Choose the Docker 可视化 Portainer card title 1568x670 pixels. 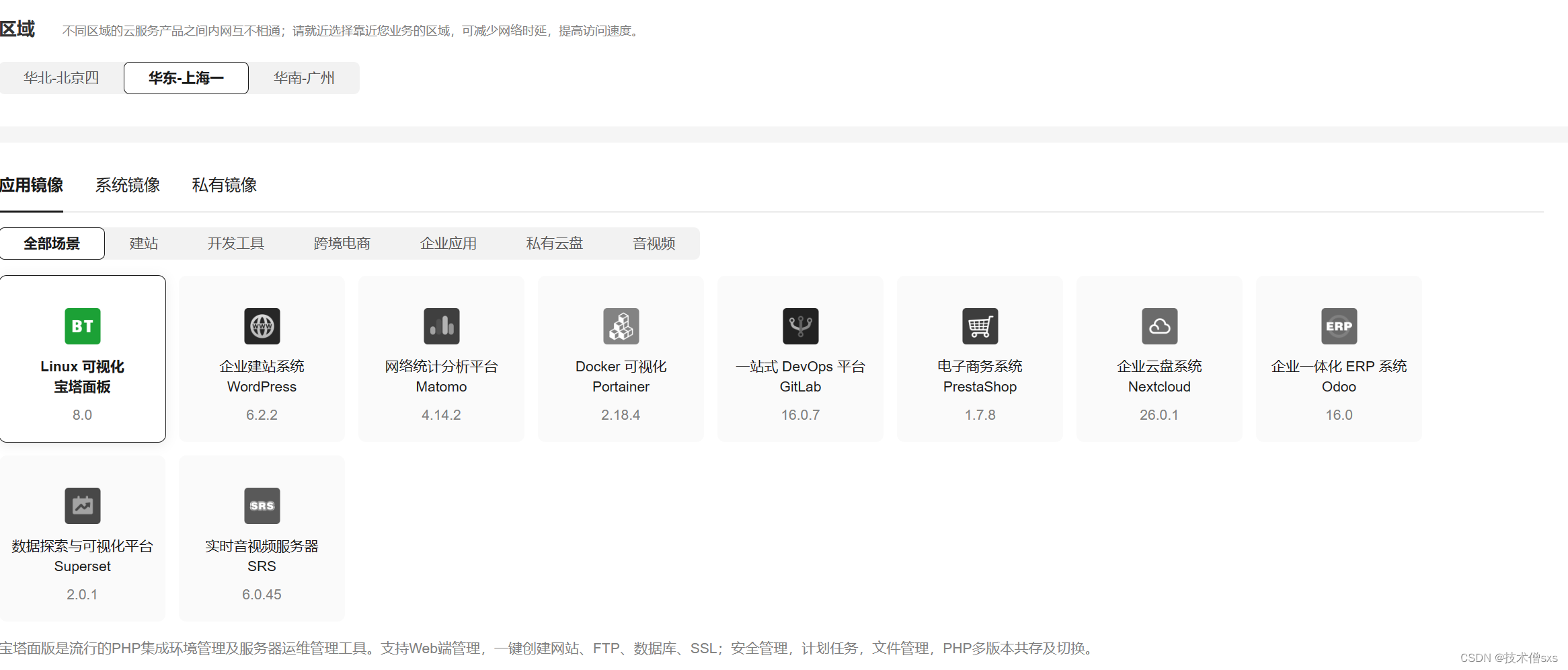coord(621,377)
